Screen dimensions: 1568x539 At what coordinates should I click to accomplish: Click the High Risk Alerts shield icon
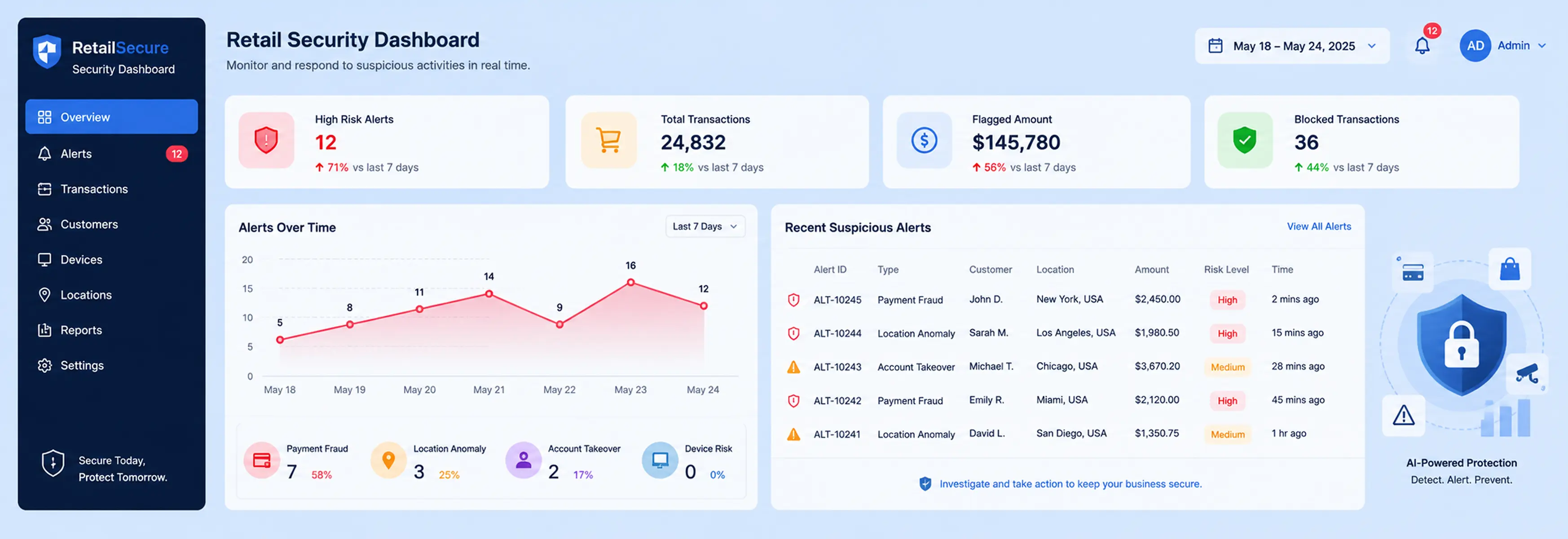click(x=266, y=140)
